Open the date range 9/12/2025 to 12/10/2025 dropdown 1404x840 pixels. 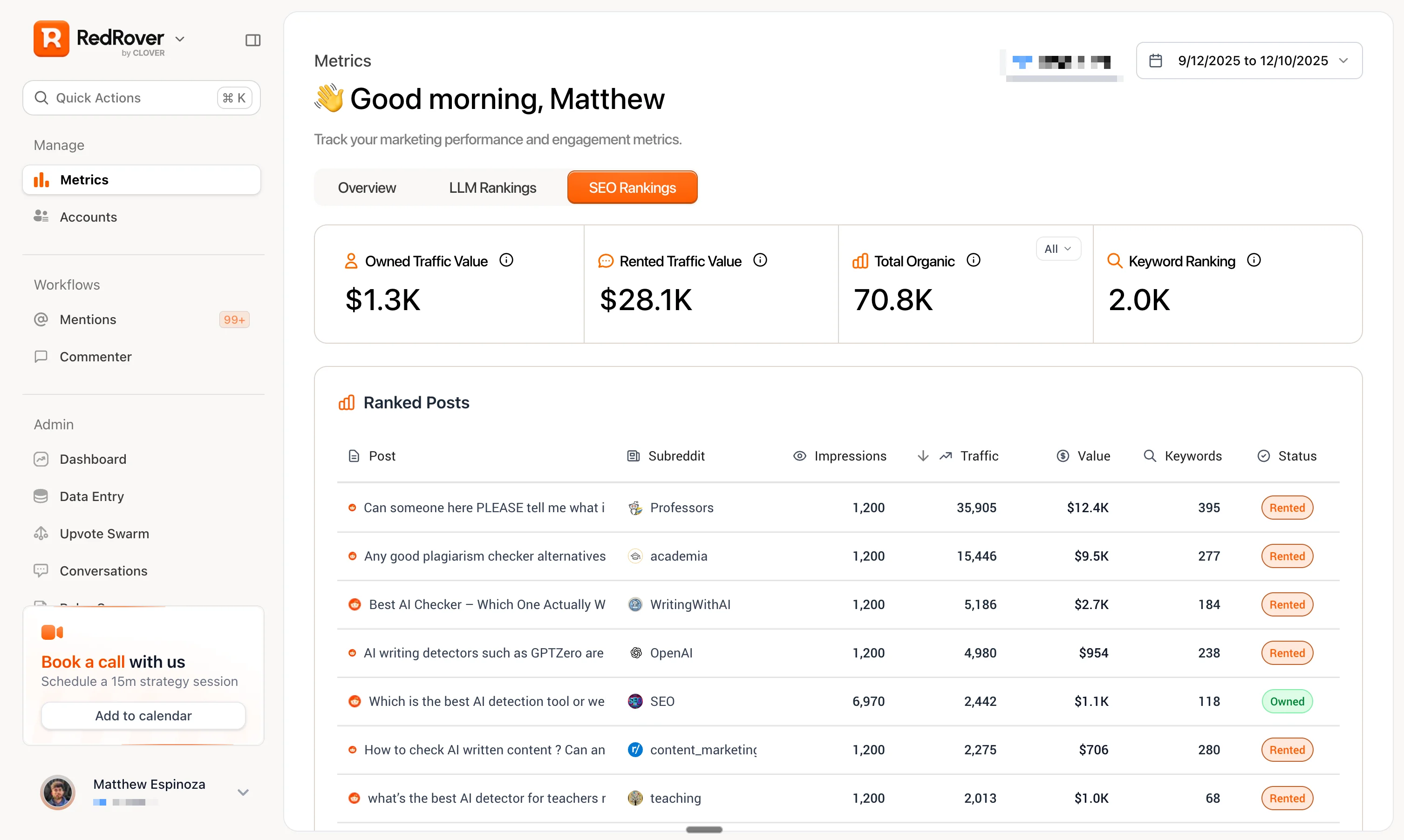(x=1249, y=61)
